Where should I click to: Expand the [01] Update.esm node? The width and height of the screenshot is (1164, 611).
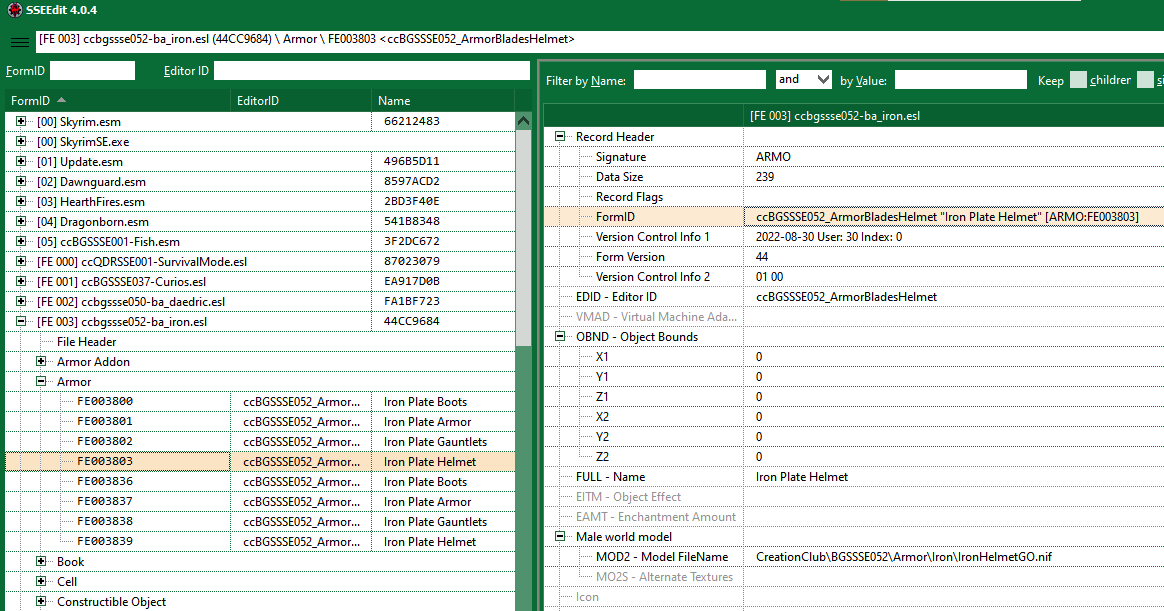[x=21, y=161]
